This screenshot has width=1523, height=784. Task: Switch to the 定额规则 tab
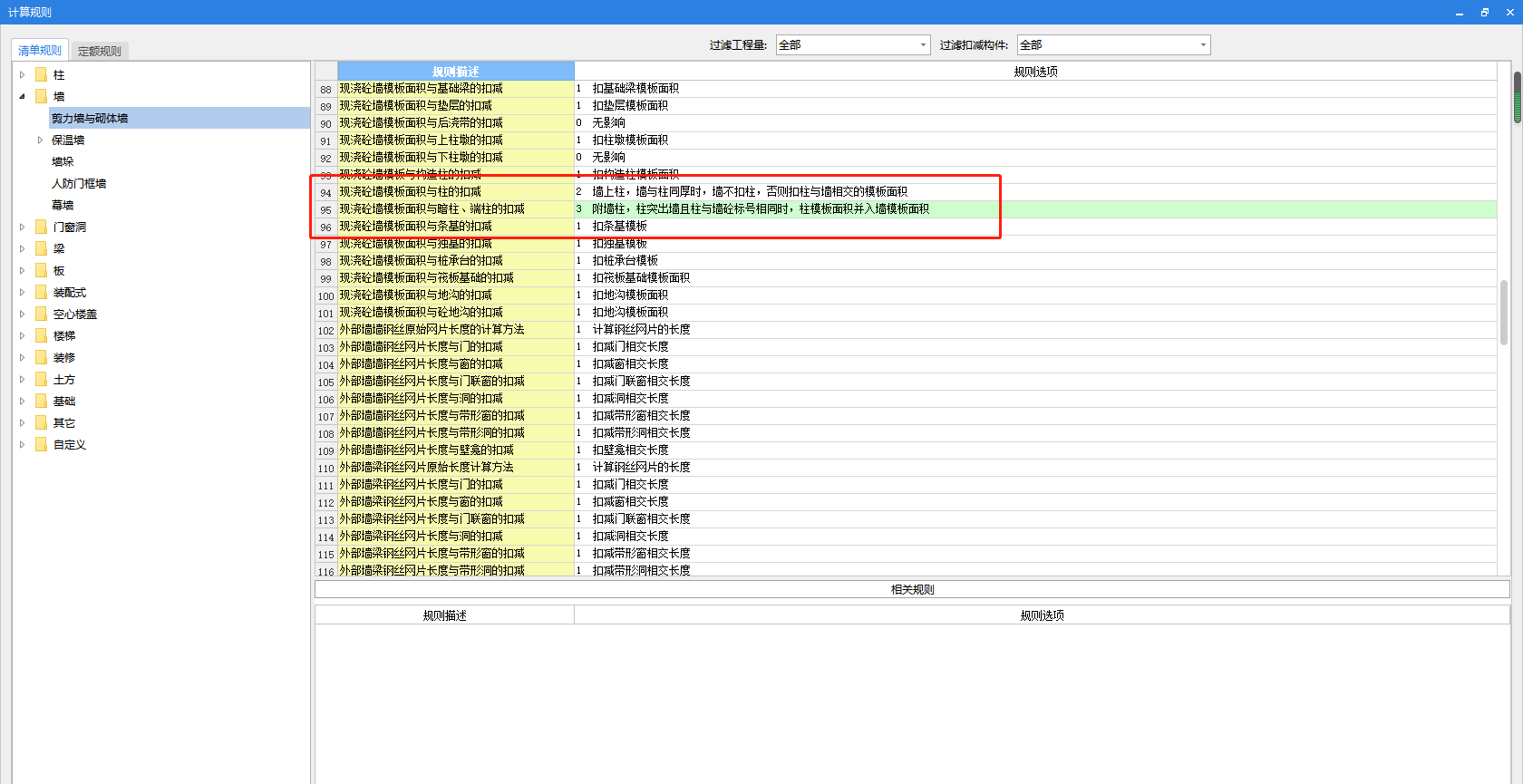[99, 52]
